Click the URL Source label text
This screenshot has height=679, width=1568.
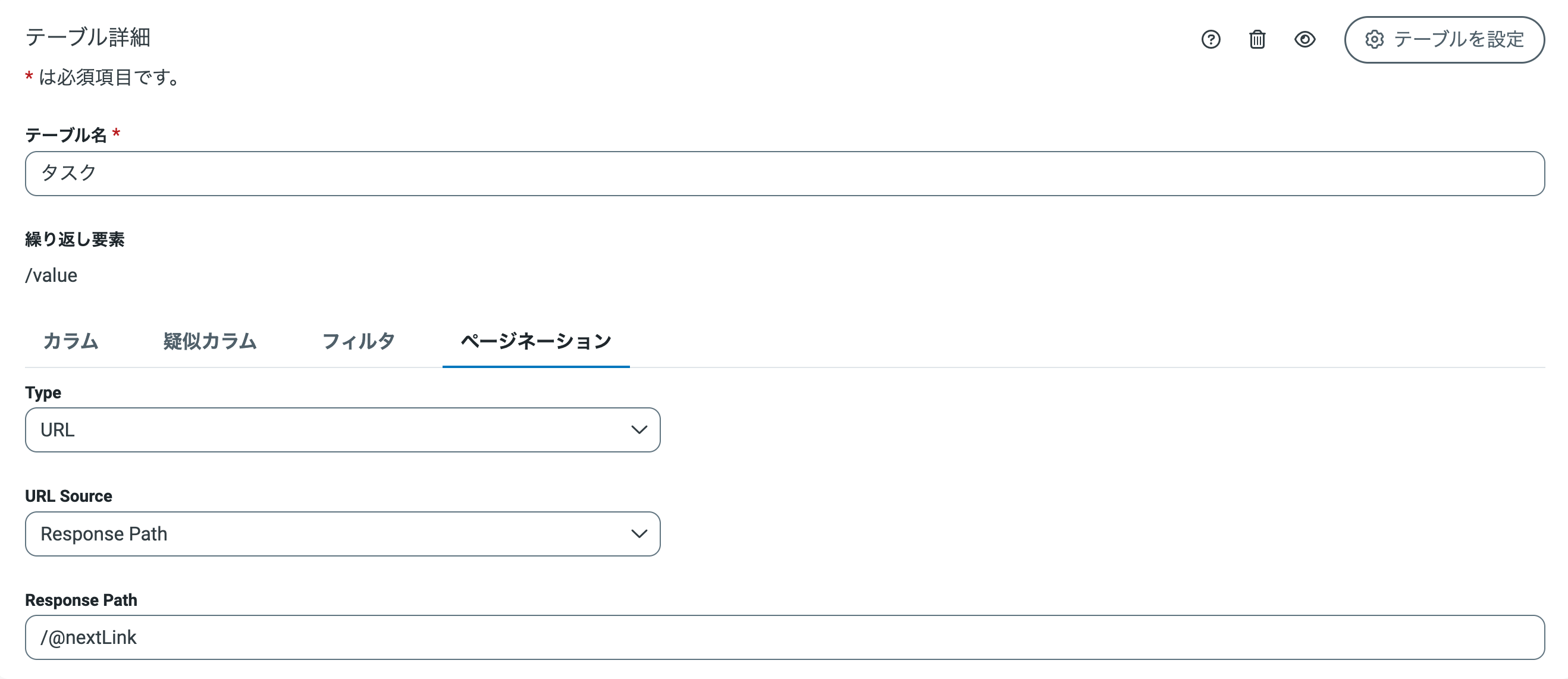click(69, 496)
